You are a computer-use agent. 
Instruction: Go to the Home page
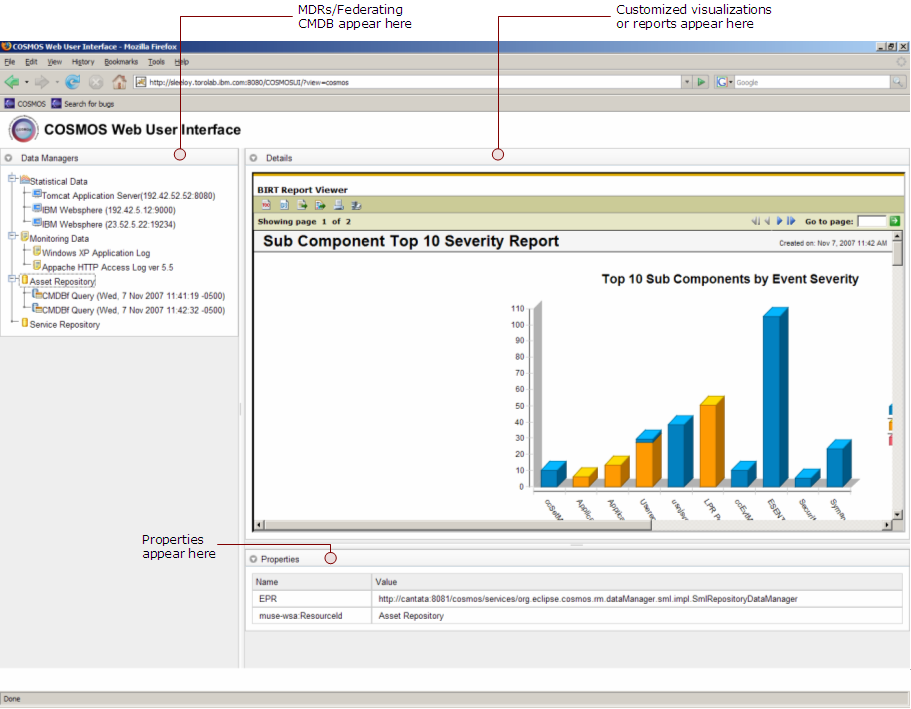pos(119,82)
